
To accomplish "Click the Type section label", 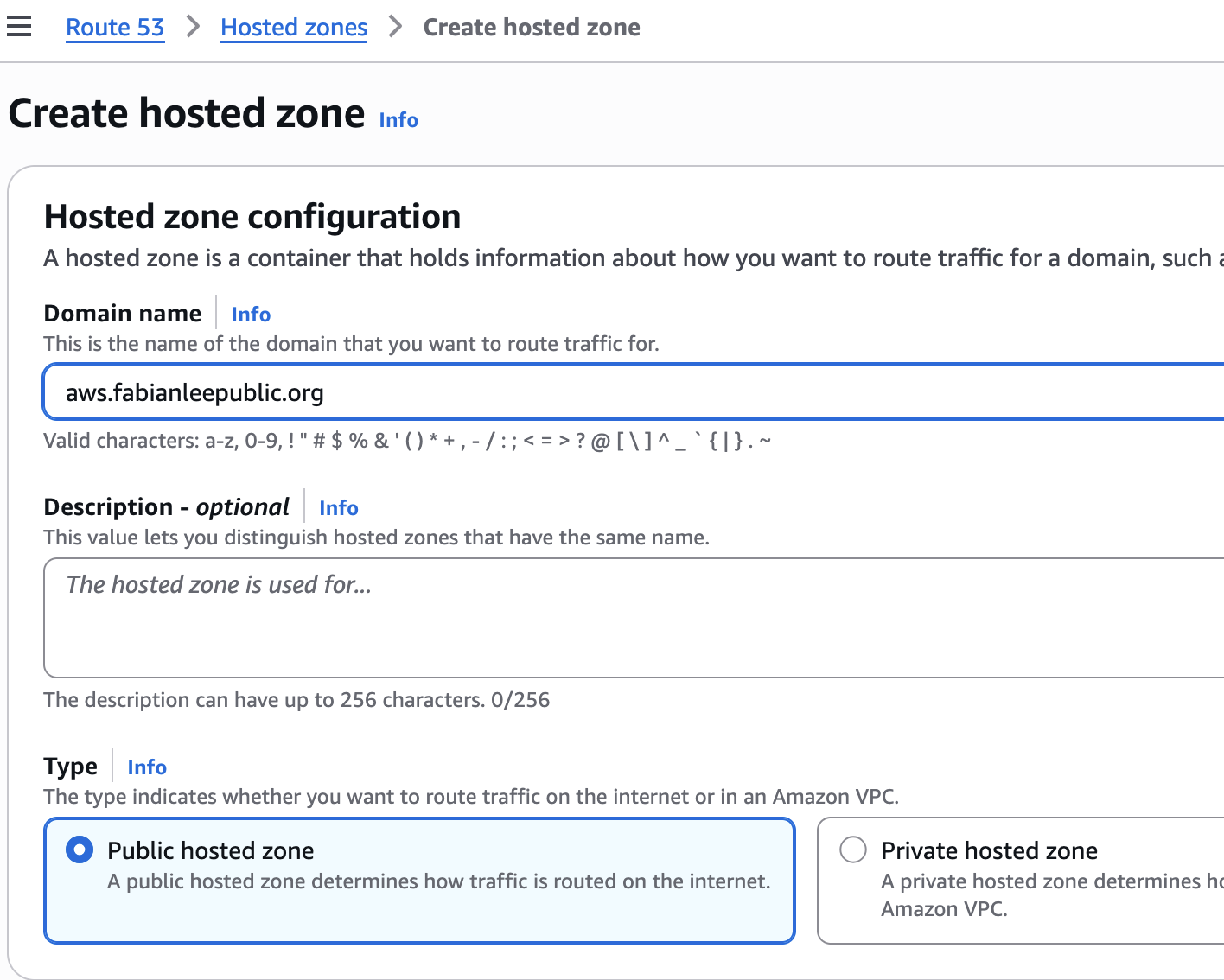I will point(71,767).
